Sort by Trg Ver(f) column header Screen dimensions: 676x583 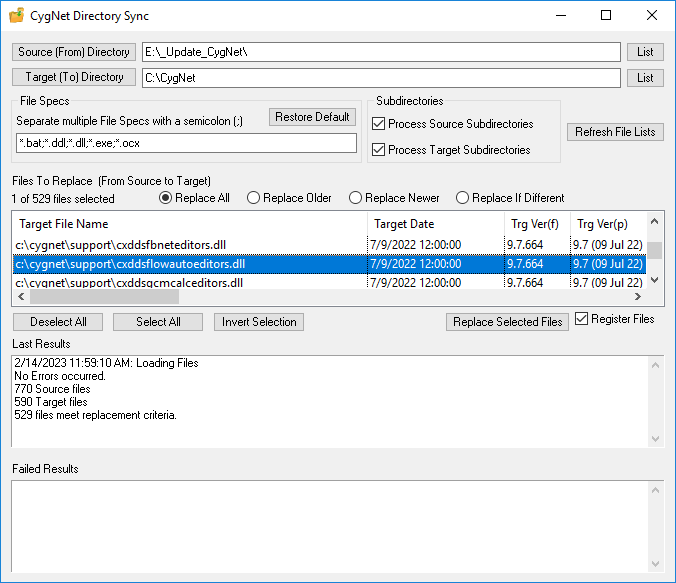tap(537, 224)
